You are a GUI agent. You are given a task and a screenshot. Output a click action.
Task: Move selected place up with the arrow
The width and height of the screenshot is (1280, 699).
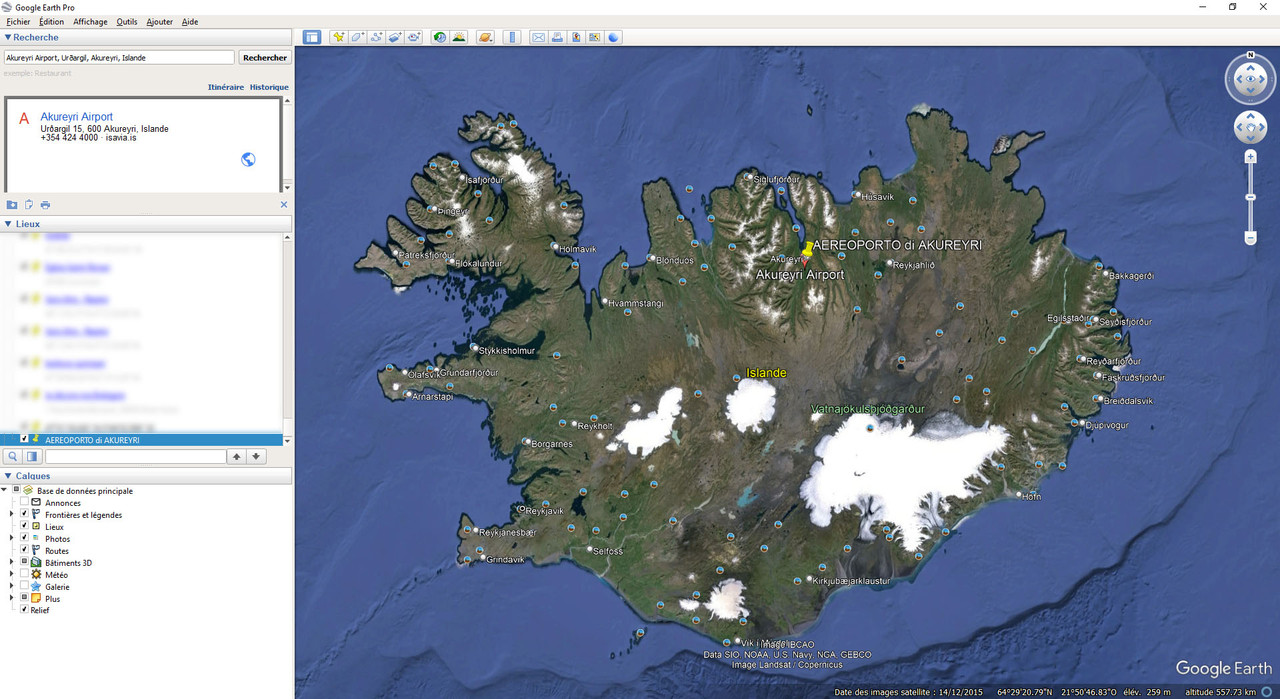point(237,456)
